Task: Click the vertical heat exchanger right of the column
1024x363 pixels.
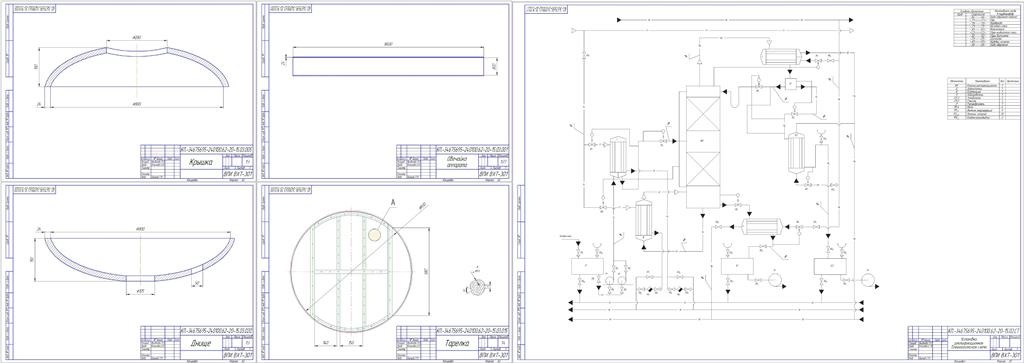Action: [797, 154]
